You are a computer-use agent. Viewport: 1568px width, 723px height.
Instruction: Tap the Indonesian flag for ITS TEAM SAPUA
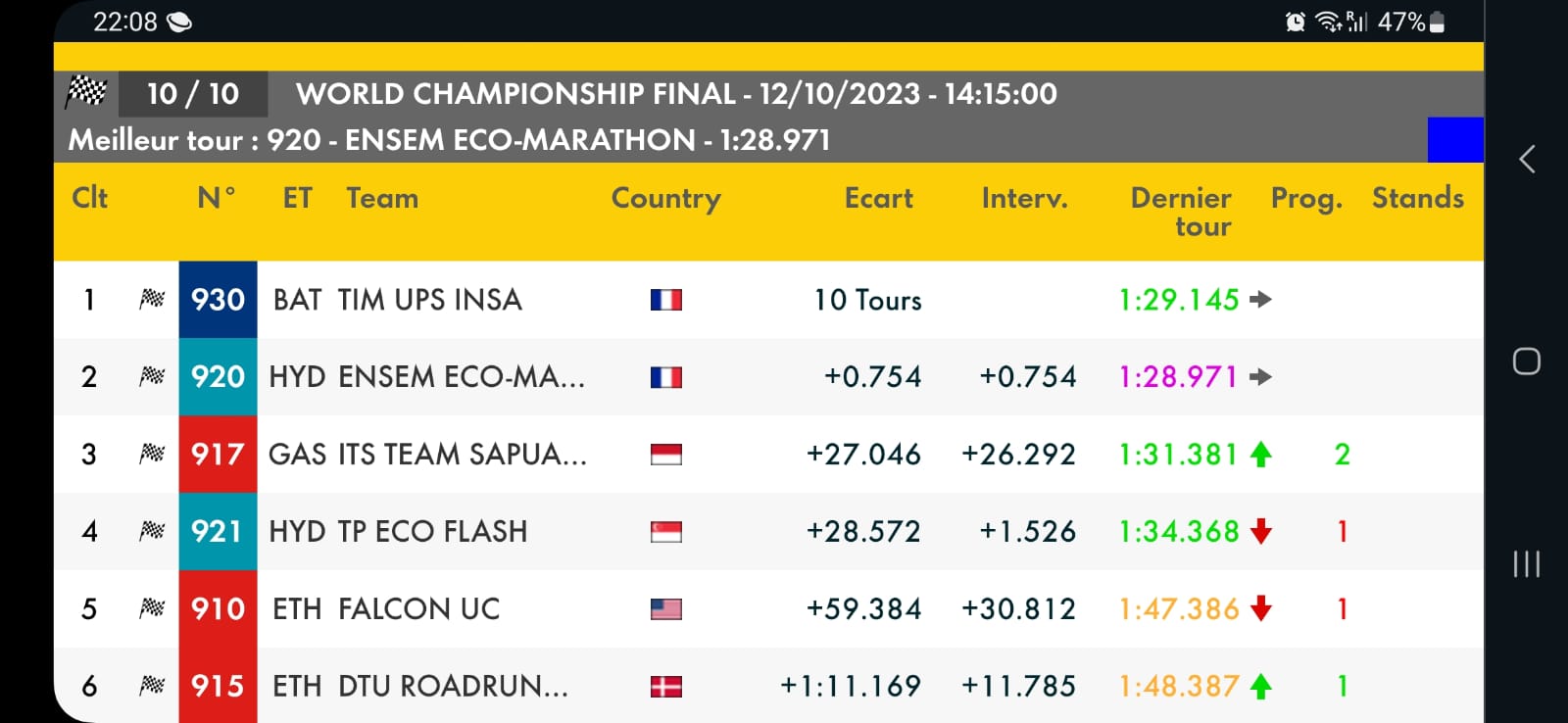coord(665,455)
